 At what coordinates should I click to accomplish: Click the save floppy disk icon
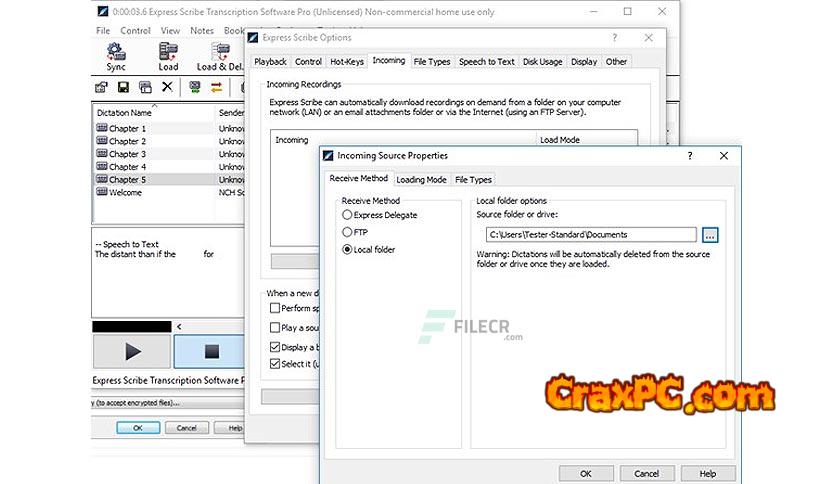[123, 87]
